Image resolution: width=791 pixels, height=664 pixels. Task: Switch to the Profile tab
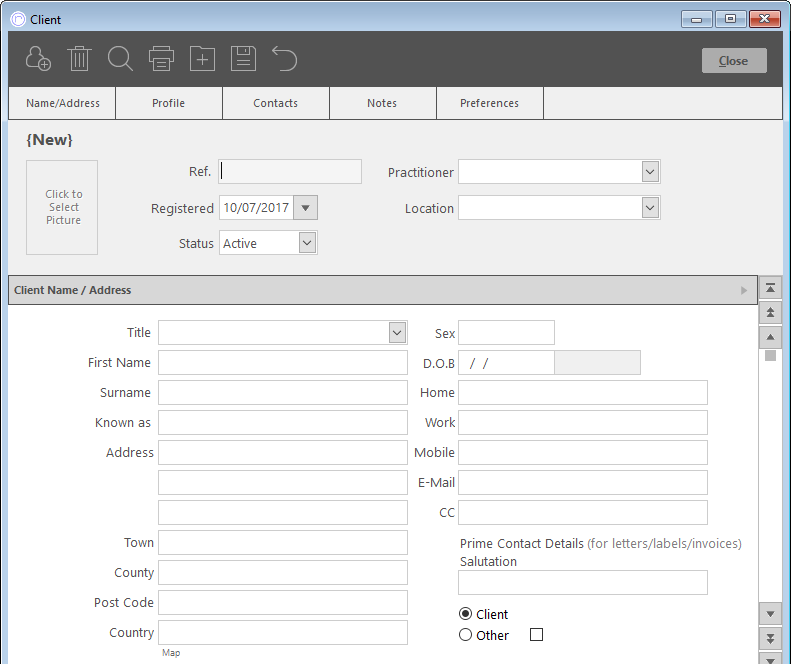tap(169, 103)
